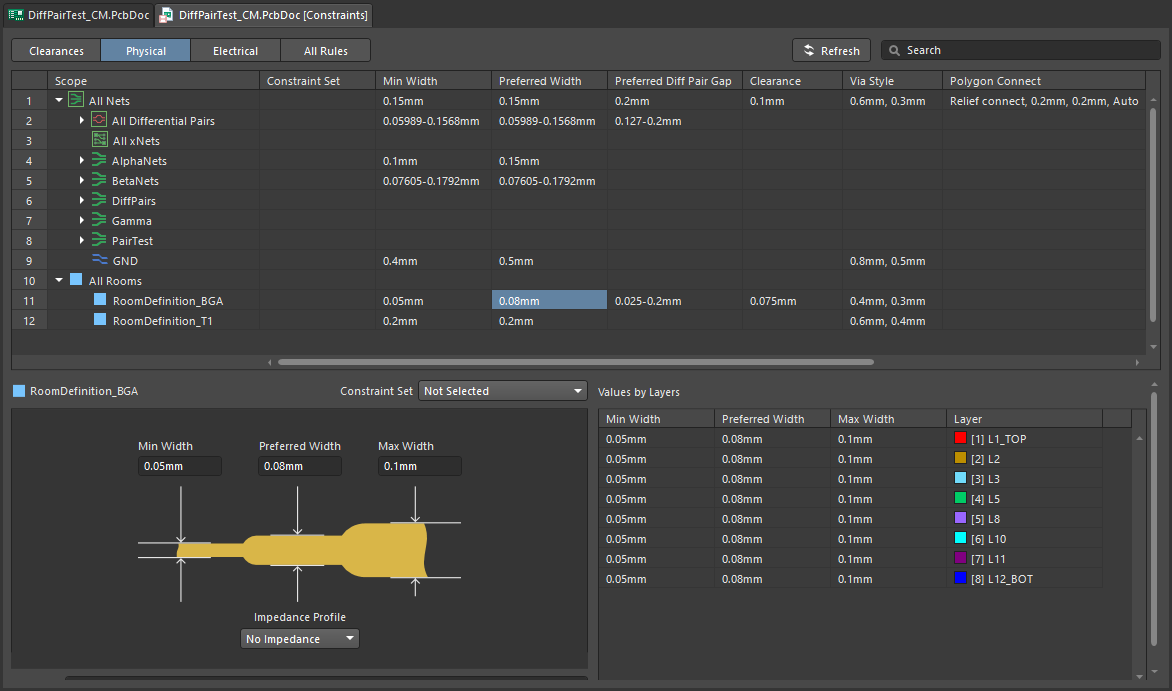Click the red L1_TOP layer color swatch

coord(961,439)
